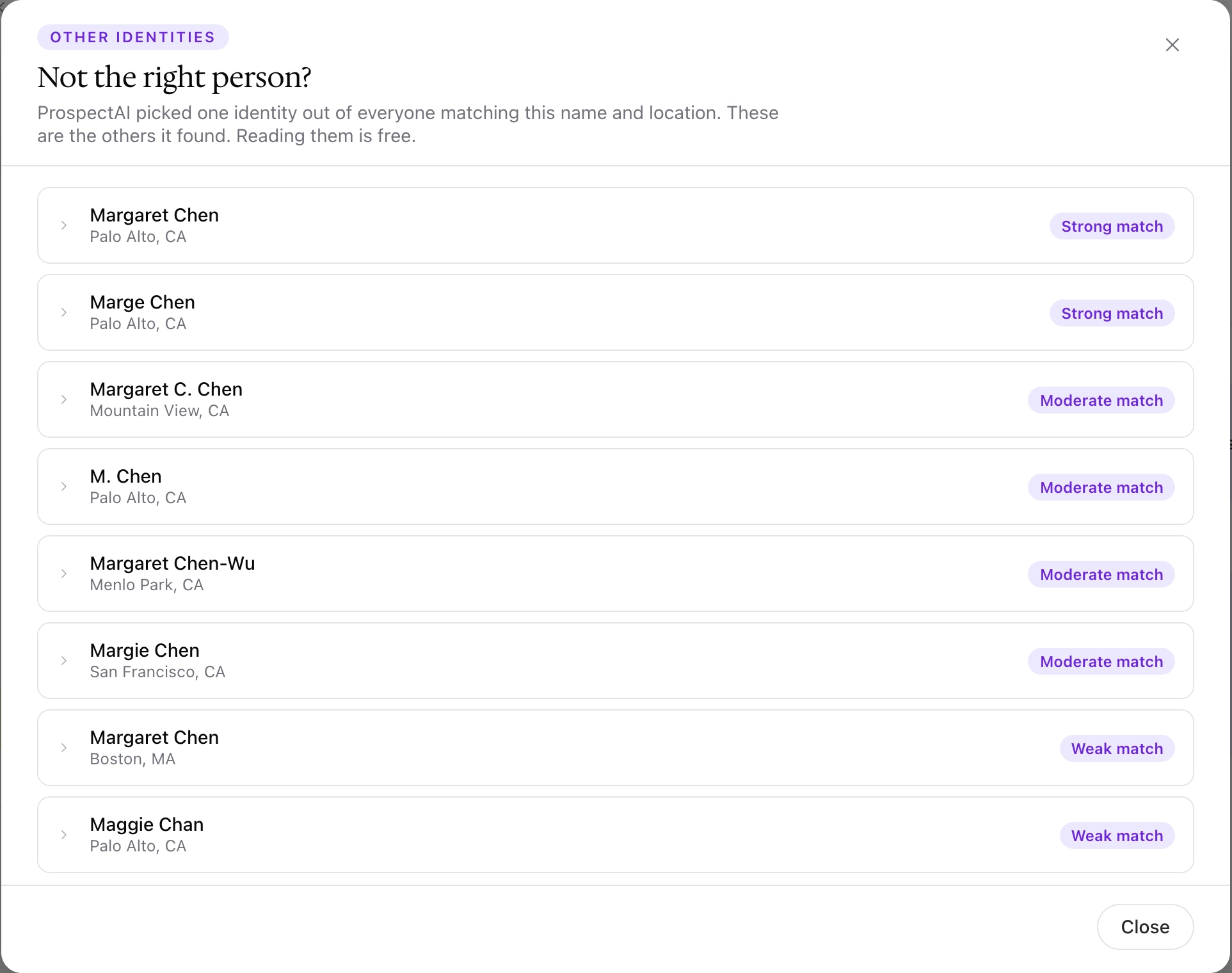Expand the Margaret C. Chen entry chevron
The image size is (1232, 973).
pyautogui.click(x=64, y=399)
